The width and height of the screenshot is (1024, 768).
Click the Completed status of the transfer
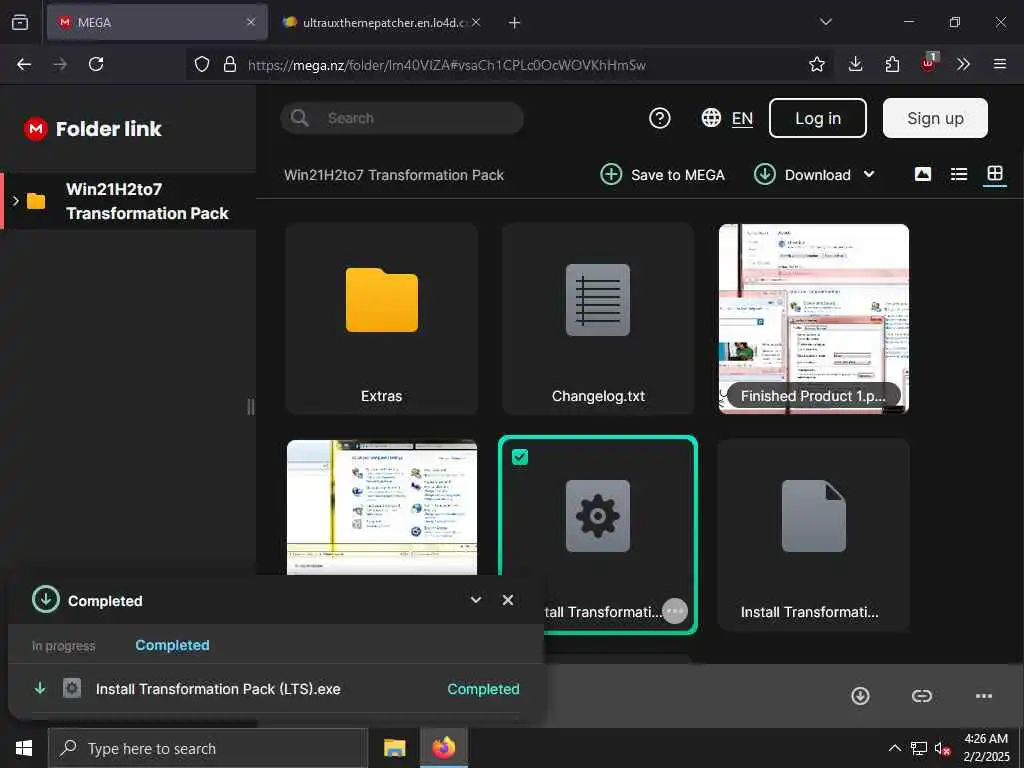point(483,689)
